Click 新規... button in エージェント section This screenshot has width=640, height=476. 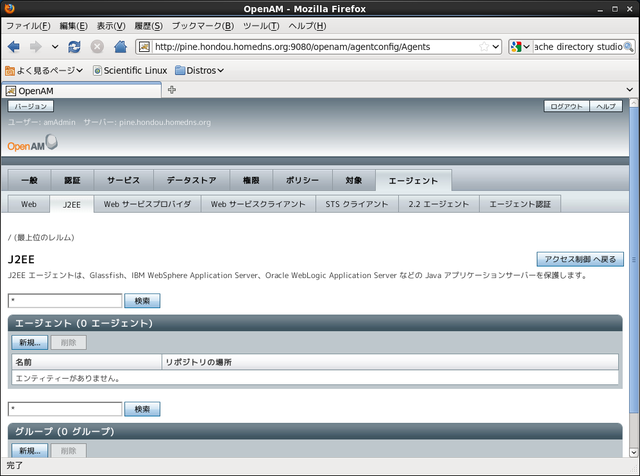pos(29,343)
